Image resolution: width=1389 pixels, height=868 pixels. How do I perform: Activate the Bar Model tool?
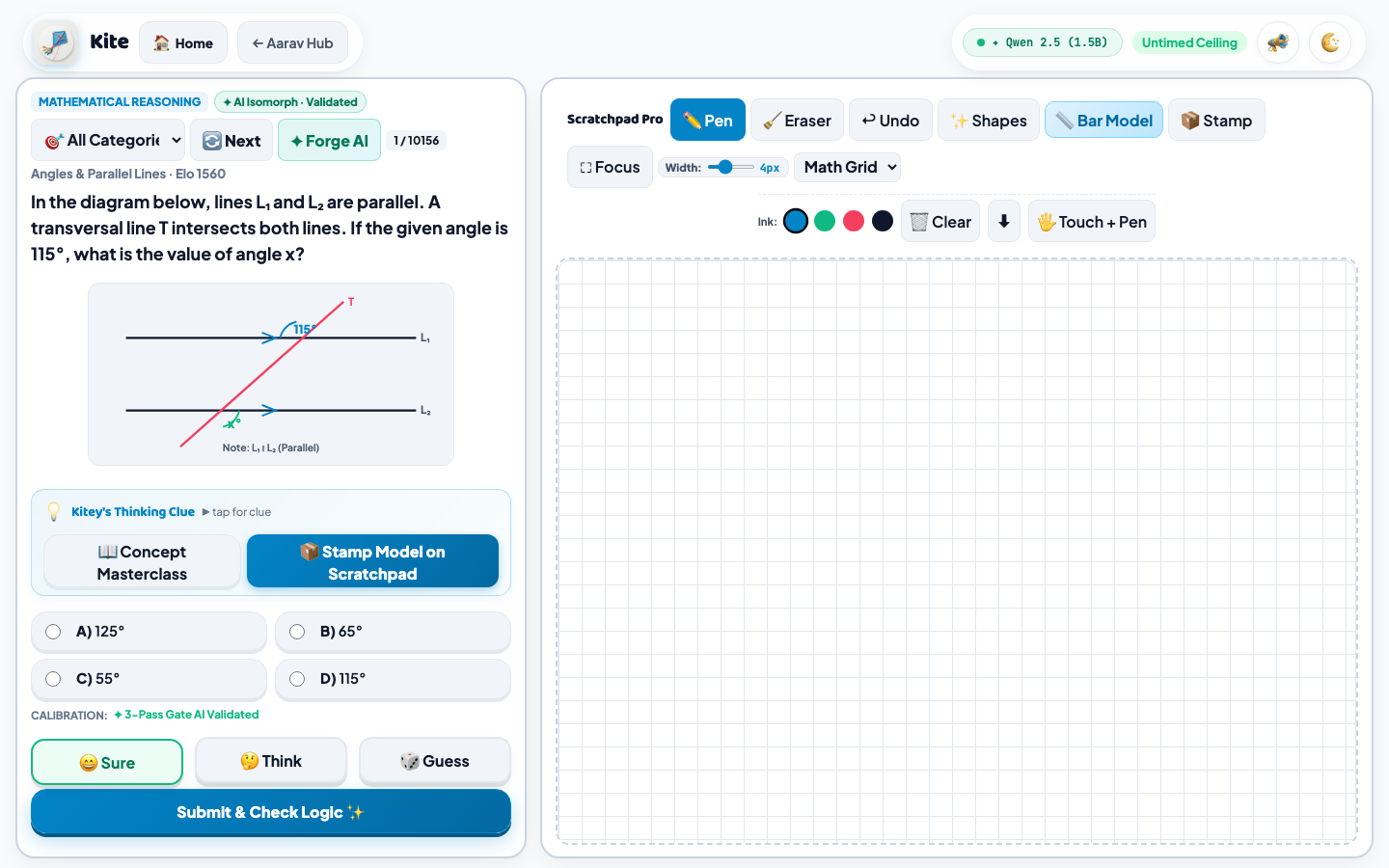[x=1103, y=121]
